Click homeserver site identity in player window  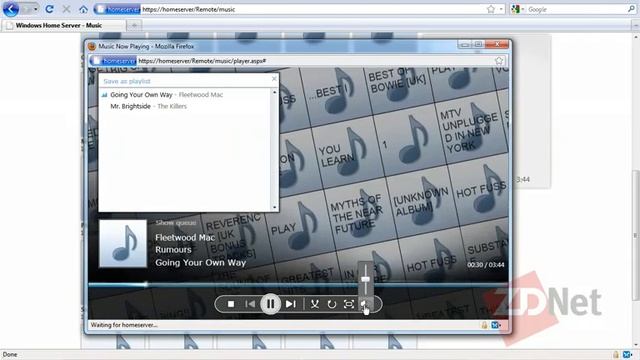pos(114,61)
